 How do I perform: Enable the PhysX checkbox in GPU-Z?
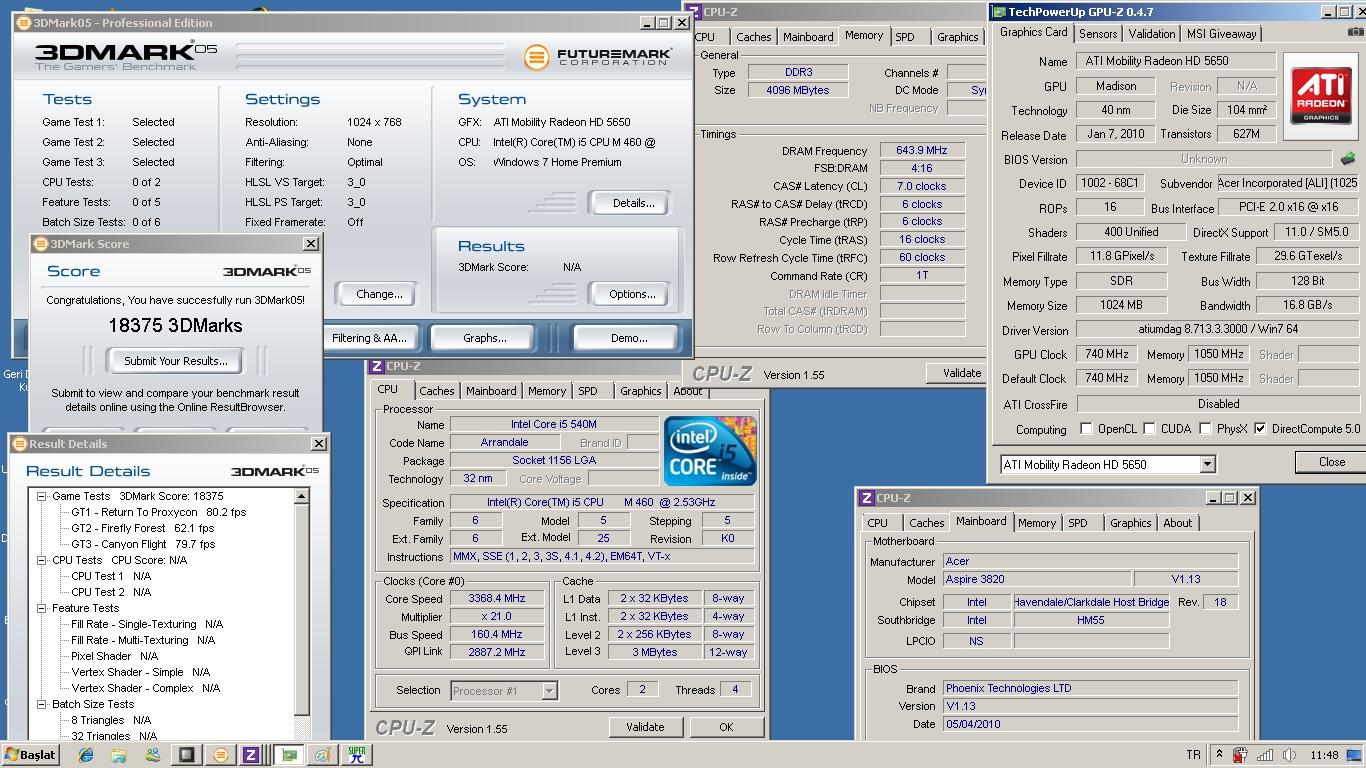click(1205, 429)
